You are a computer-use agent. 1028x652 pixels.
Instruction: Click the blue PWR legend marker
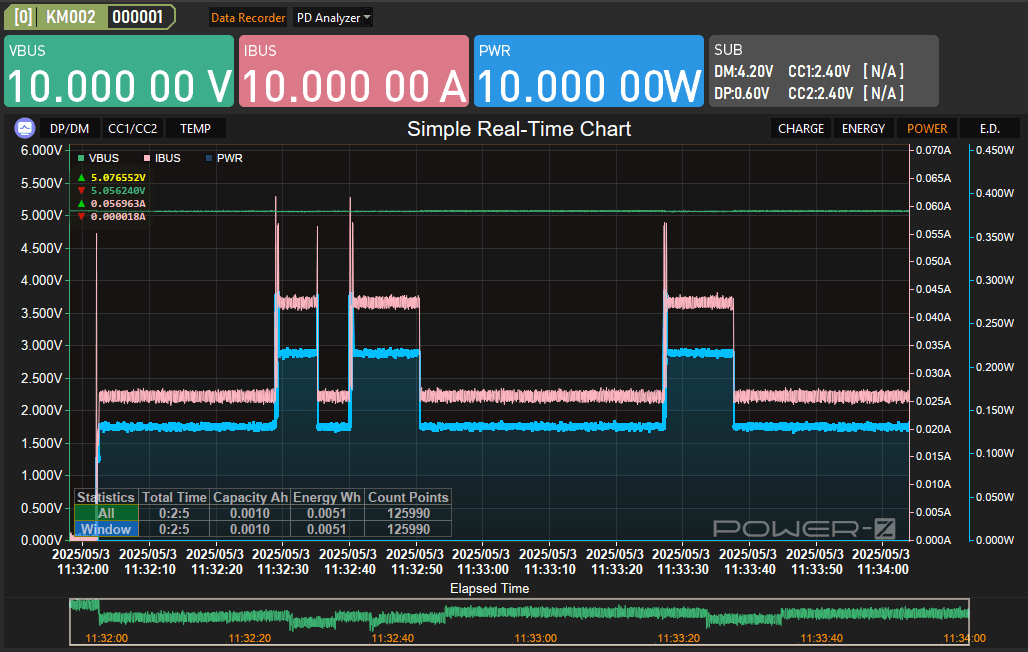point(208,158)
